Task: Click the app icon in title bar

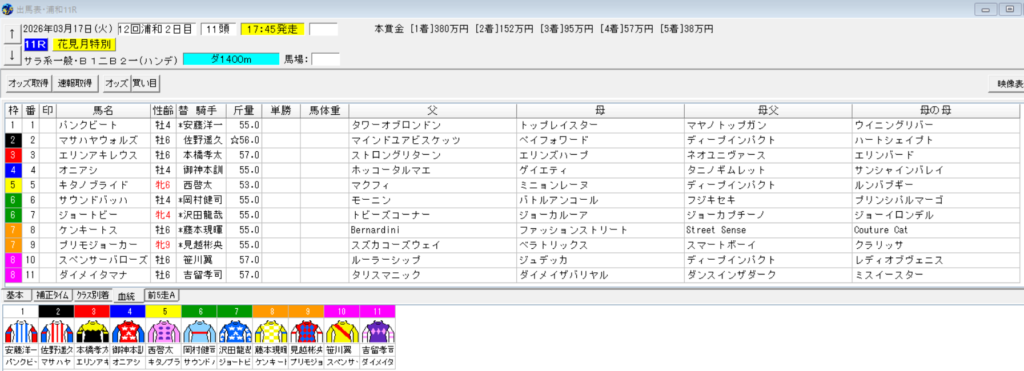Action: [x=8, y=9]
